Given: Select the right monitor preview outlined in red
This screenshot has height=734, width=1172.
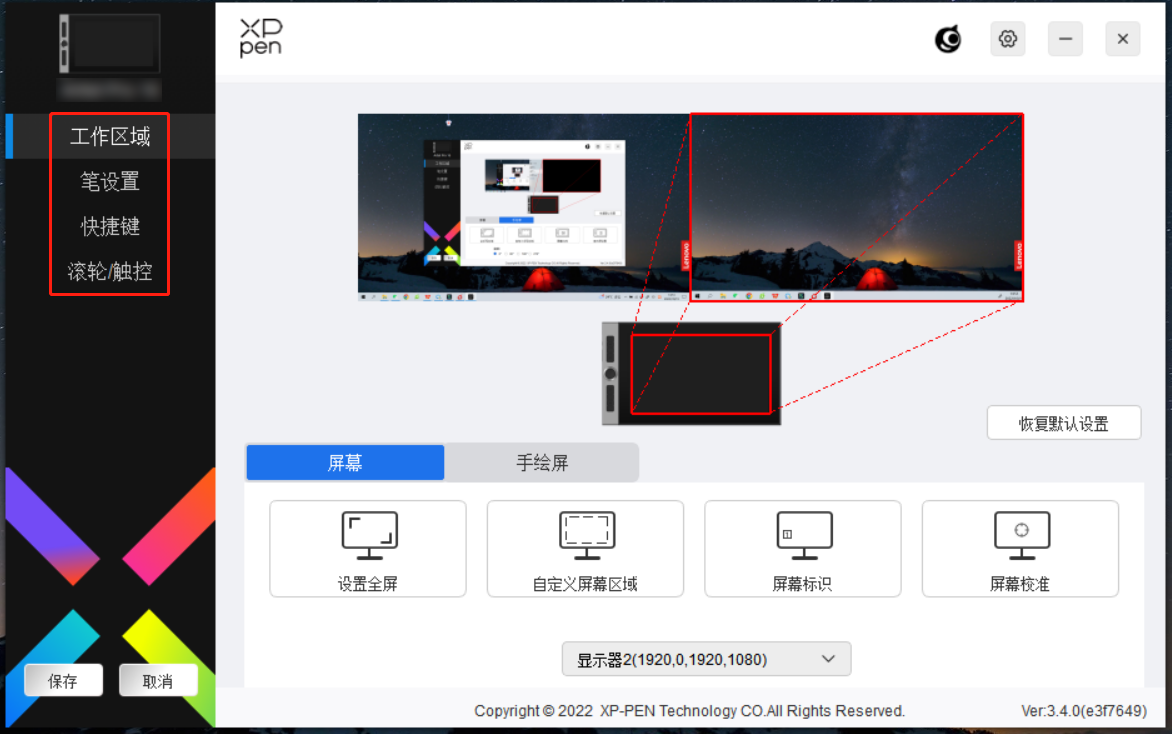Looking at the screenshot, I should click(856, 207).
